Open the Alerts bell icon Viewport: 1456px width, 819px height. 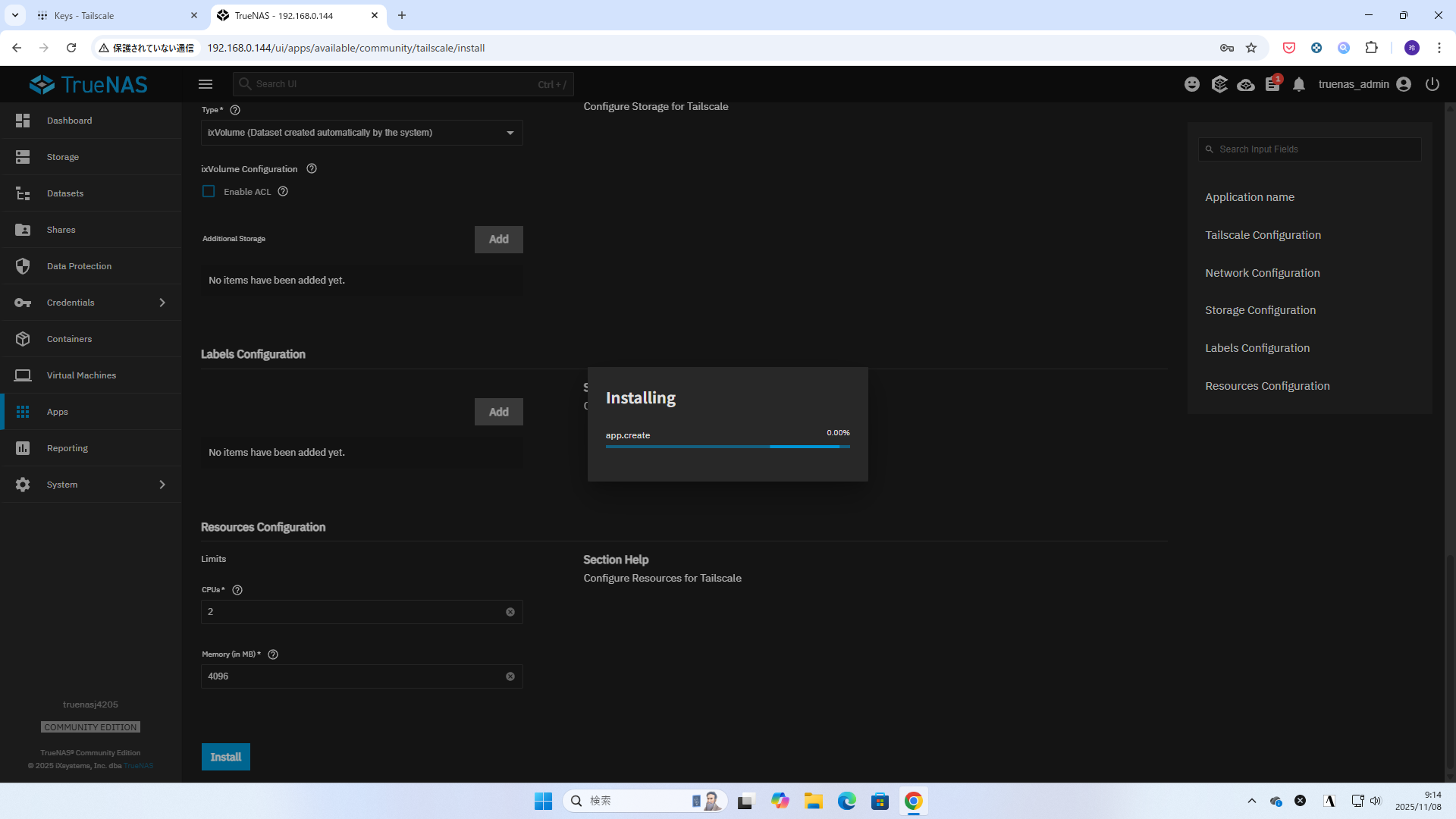tap(1299, 84)
